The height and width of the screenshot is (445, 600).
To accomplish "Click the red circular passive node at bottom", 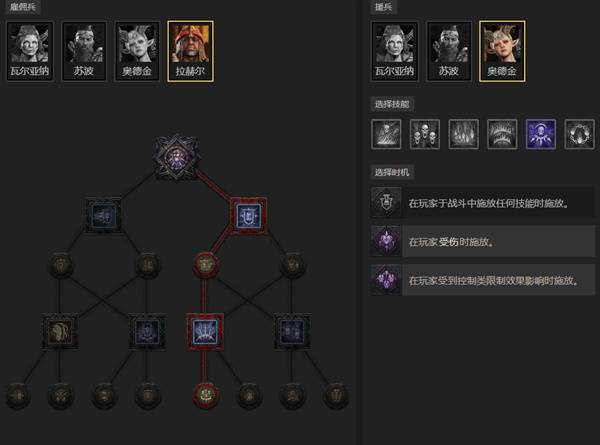I will [205, 396].
